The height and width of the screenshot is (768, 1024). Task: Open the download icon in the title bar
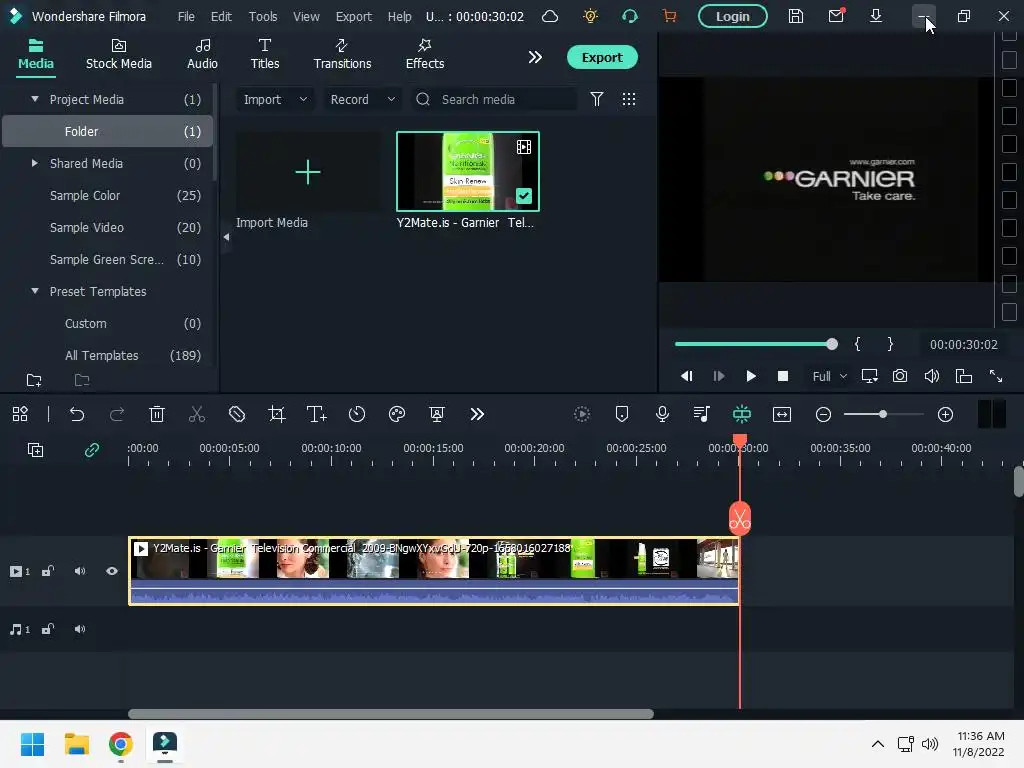coord(876,16)
